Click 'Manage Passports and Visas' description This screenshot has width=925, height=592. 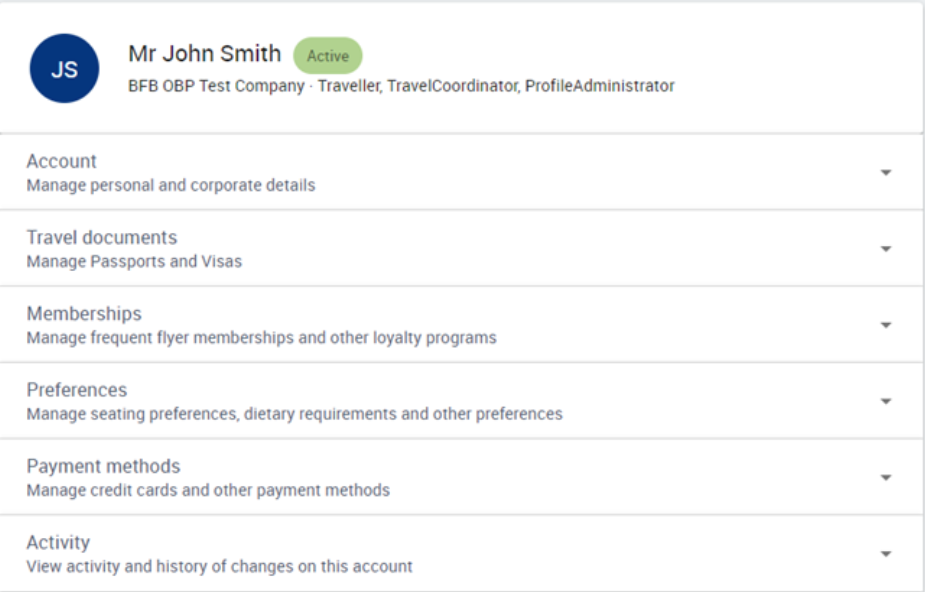134,261
